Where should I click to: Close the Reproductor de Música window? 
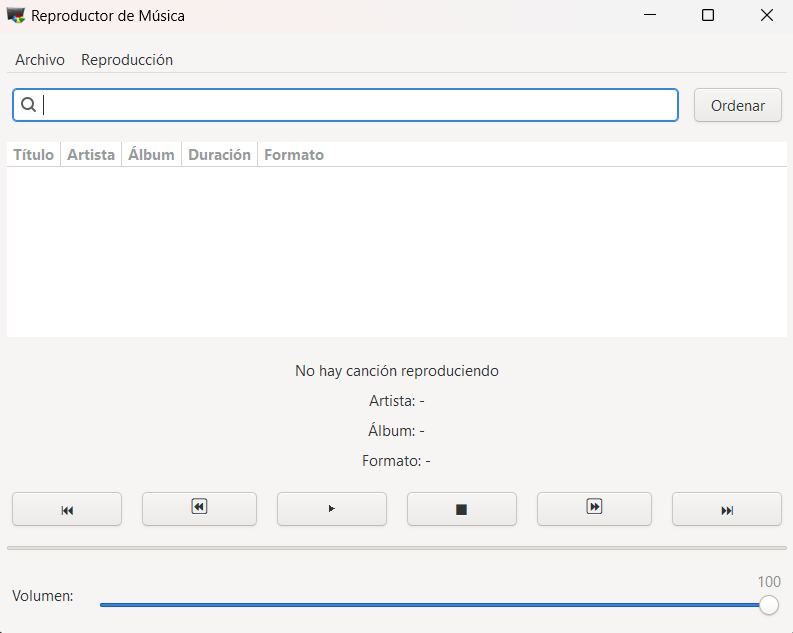(767, 15)
